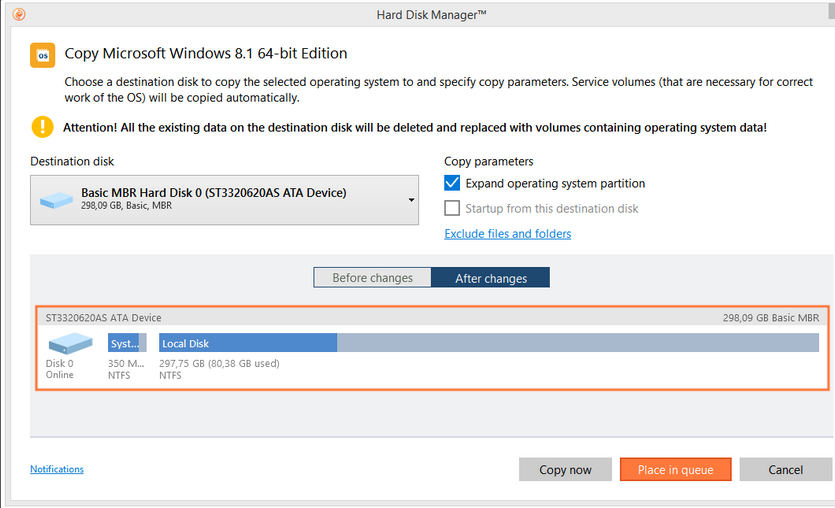Viewport: 835px width, 508px height.
Task: Click the NTFS label under Local Disk
Action: tap(170, 375)
